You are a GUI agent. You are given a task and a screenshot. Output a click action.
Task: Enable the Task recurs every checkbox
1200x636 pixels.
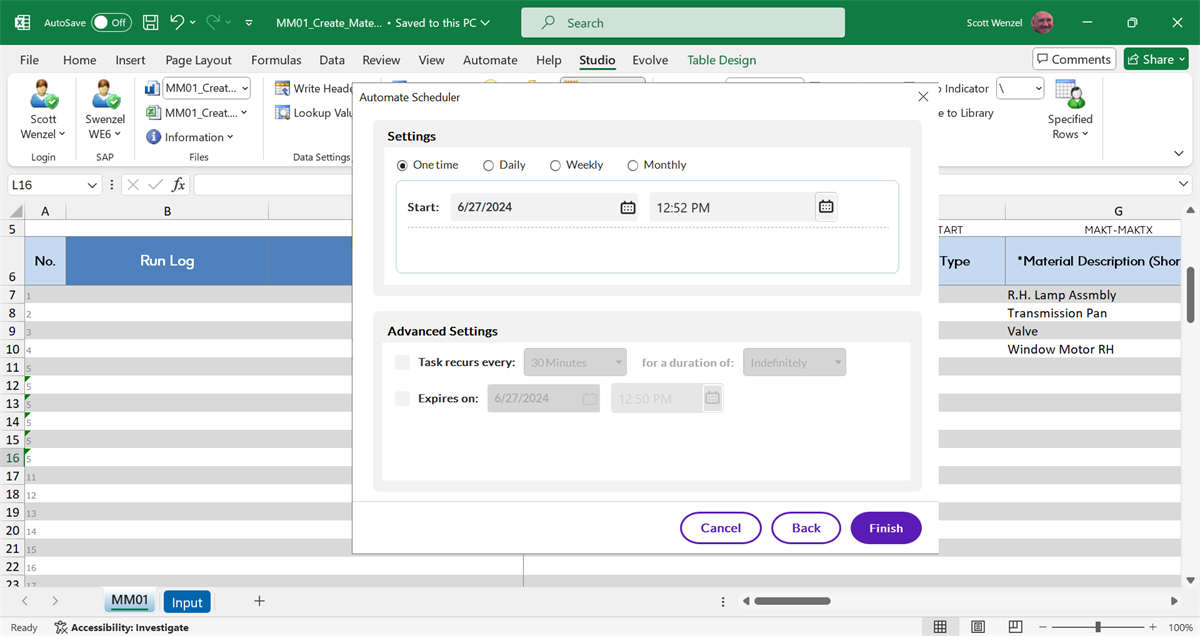[x=402, y=362]
